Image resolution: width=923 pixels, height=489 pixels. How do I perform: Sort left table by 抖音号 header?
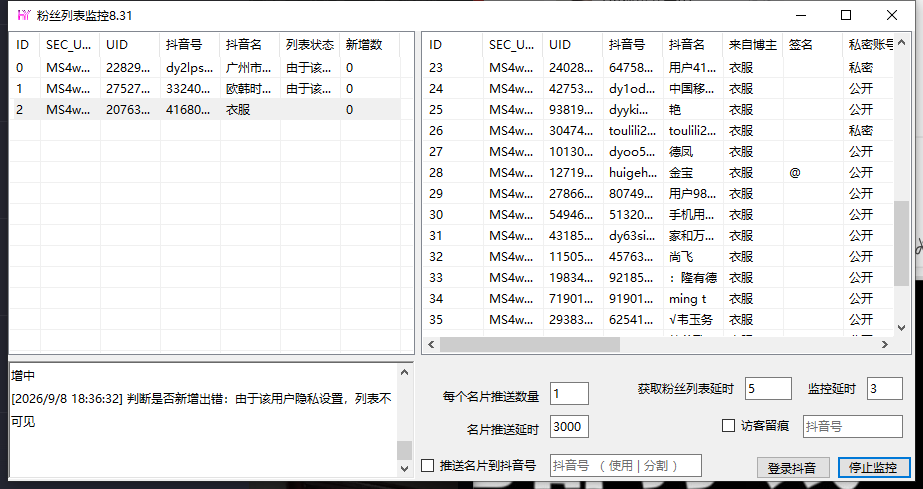click(190, 45)
